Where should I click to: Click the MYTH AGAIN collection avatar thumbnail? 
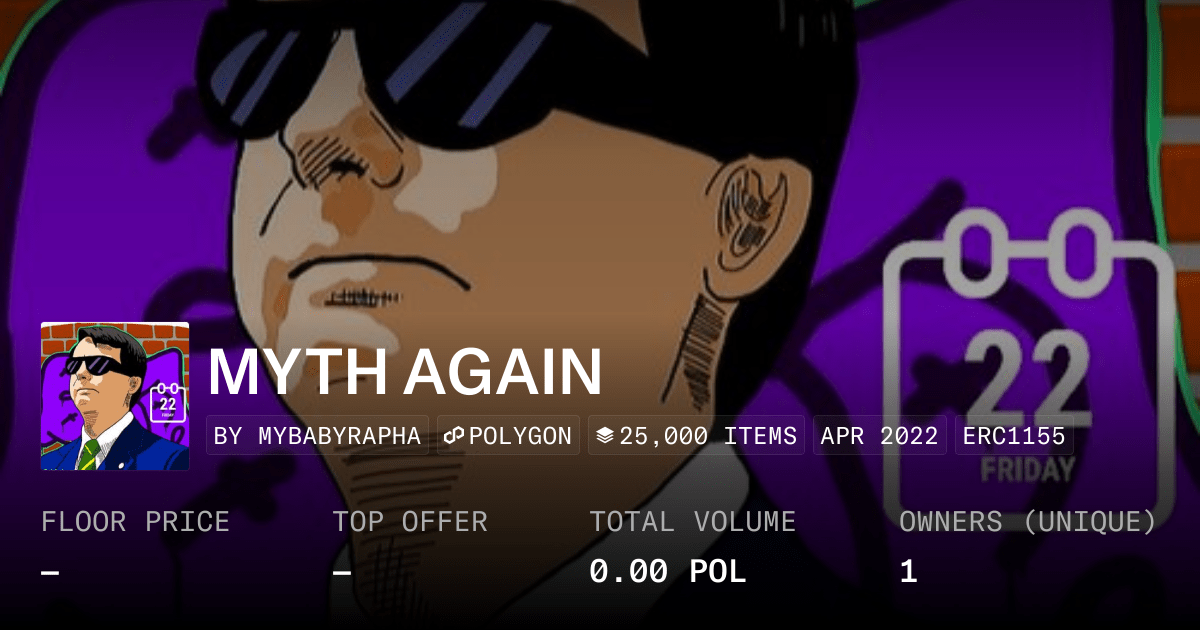click(115, 396)
